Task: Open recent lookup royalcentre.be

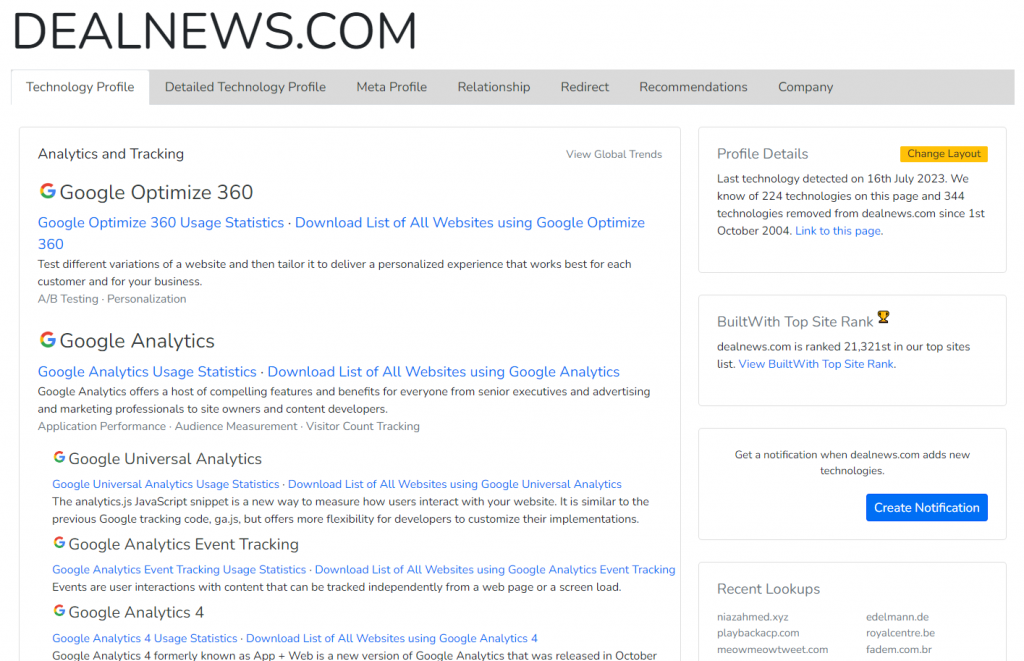Action: click(901, 633)
